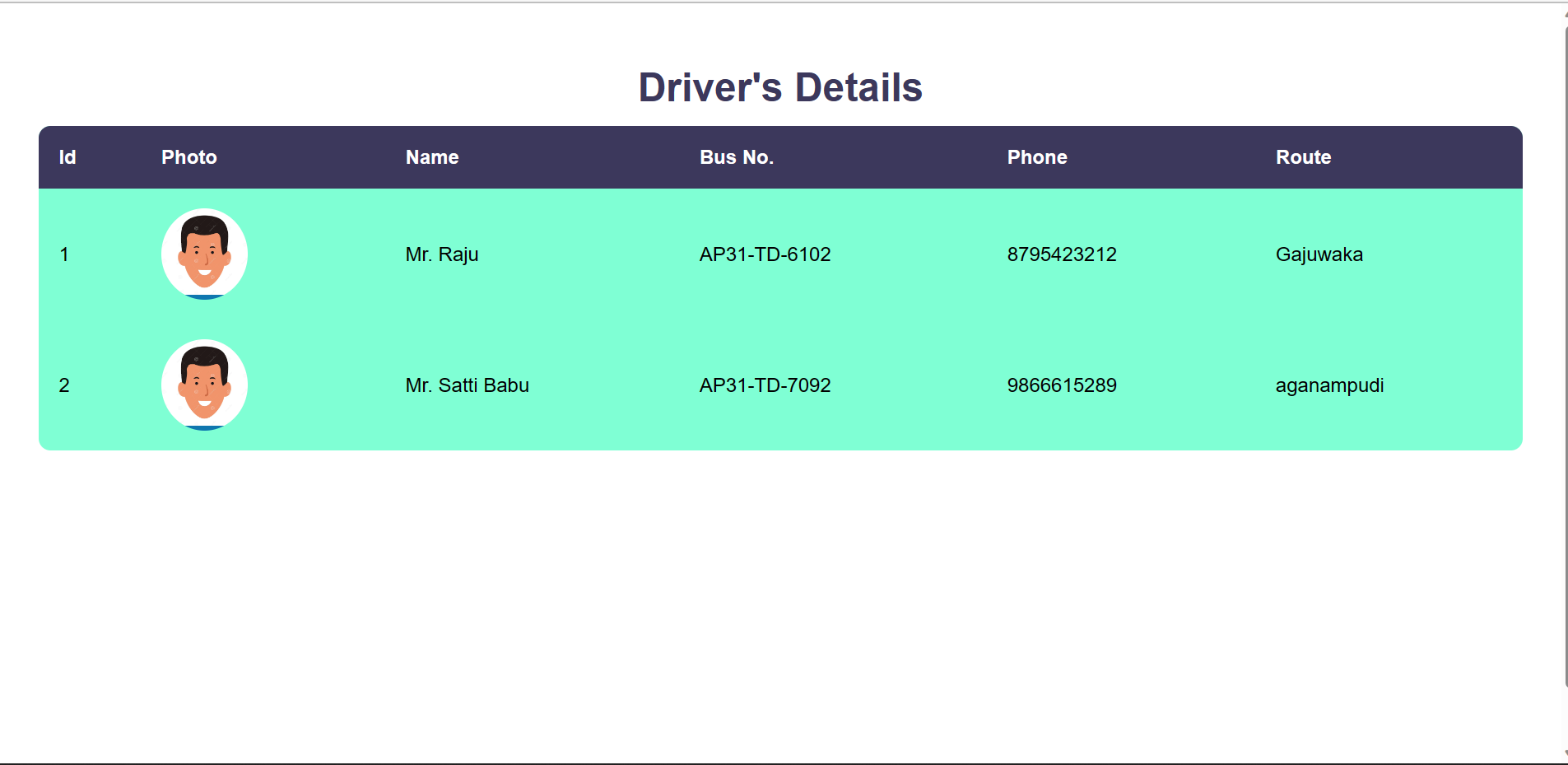This screenshot has height=765, width=1568.
Task: Click the Photo column header
Action: [x=188, y=157]
